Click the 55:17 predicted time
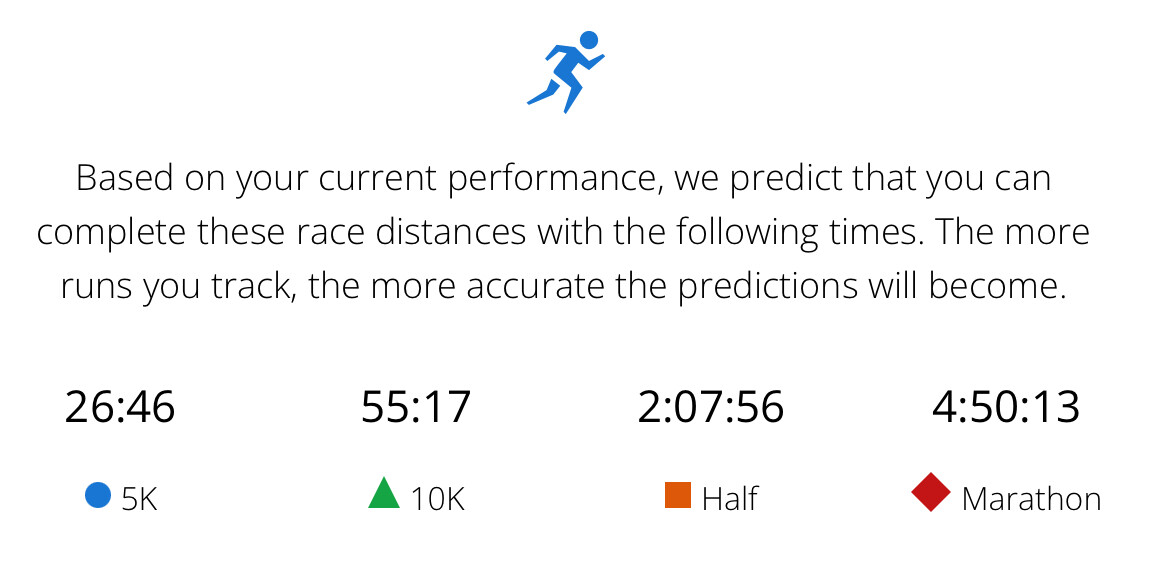Viewport: 1172px width, 576px height. (416, 408)
